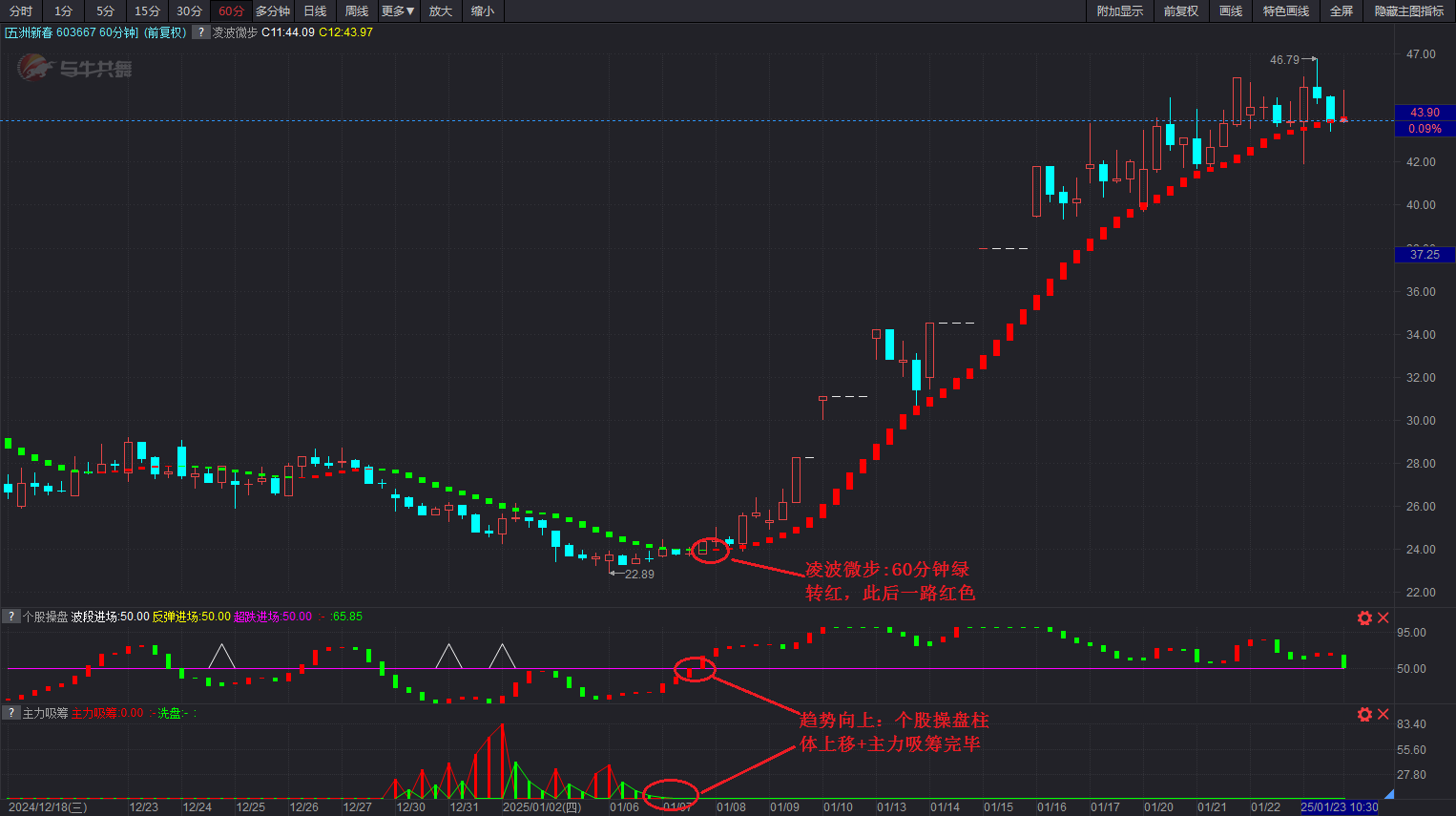Switch to 周线 weekly chart
Screen dimensions: 1456x816
point(357,10)
